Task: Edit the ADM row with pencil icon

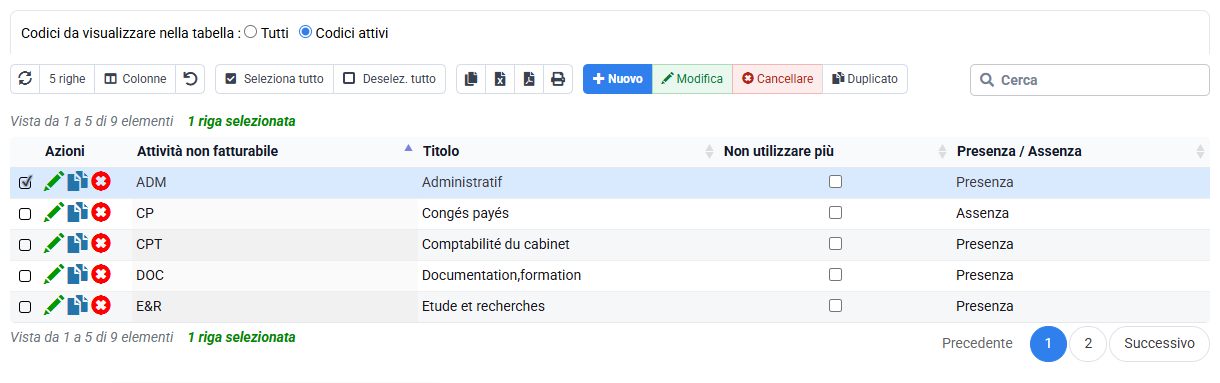Action: 54,181
